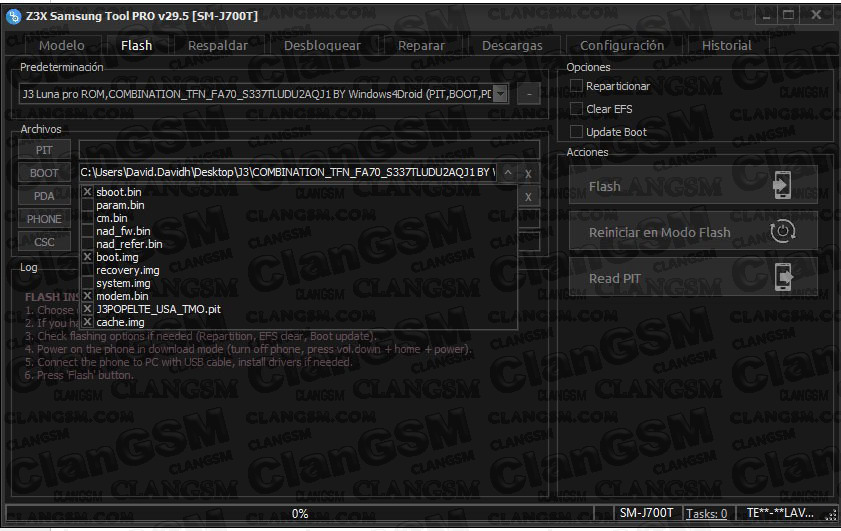Remove the selected preset with minus button

[x=529, y=94]
